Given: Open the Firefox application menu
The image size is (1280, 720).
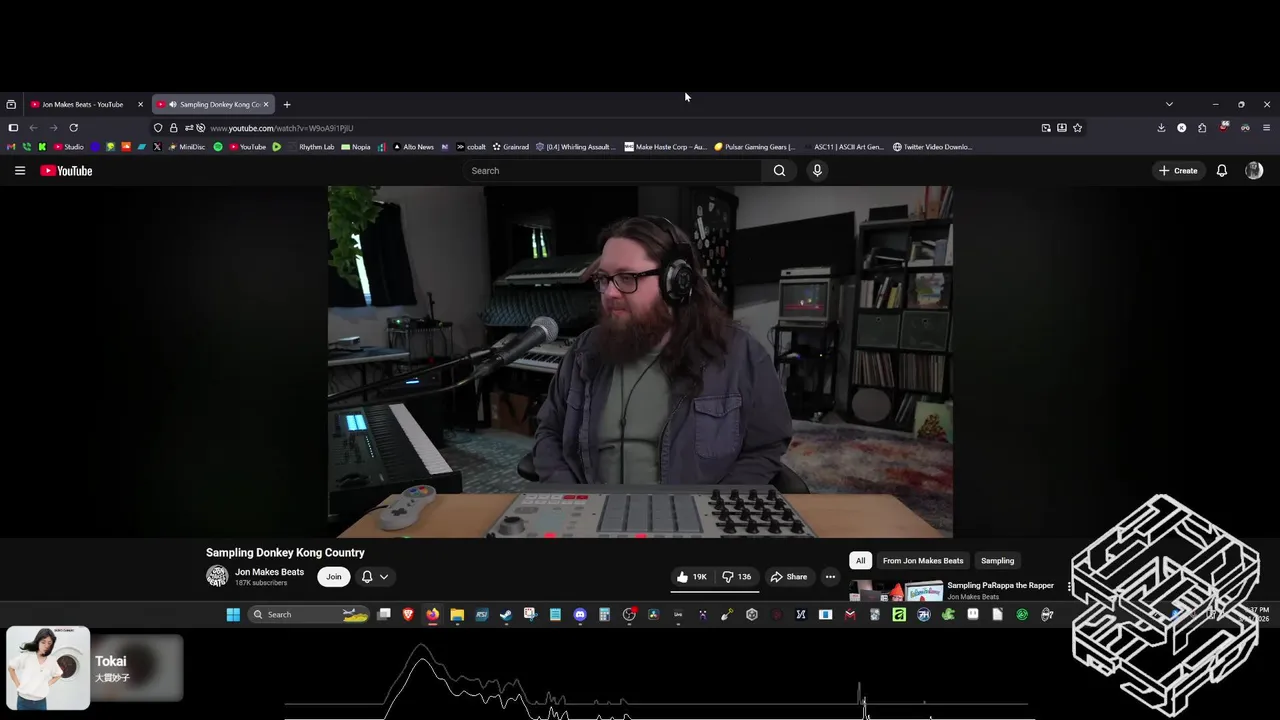Looking at the screenshot, I should point(1266,128).
